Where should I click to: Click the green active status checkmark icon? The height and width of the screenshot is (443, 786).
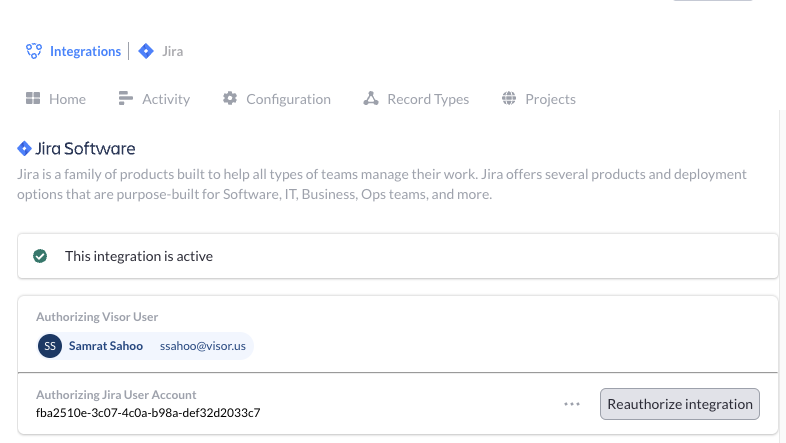point(40,256)
